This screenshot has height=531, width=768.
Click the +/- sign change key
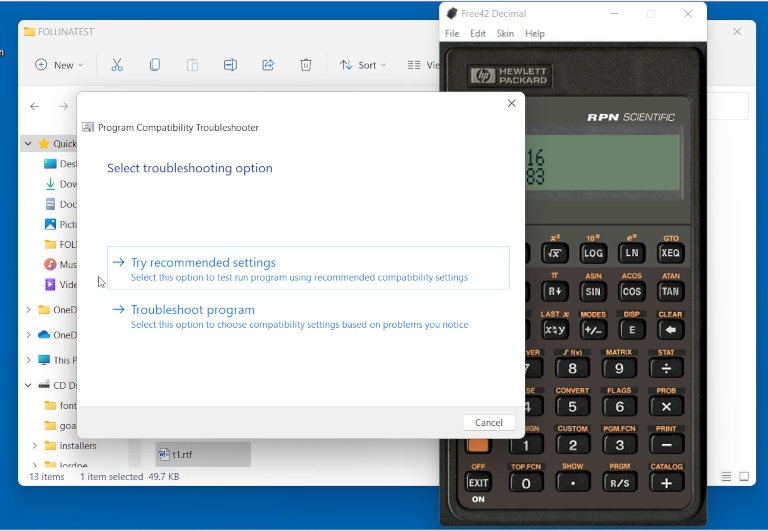593,330
